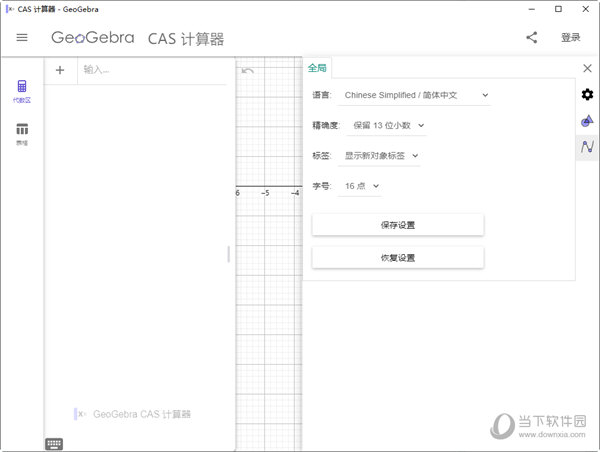The height and width of the screenshot is (452, 600).
Task: Click the 登录 login button
Action: 571,38
